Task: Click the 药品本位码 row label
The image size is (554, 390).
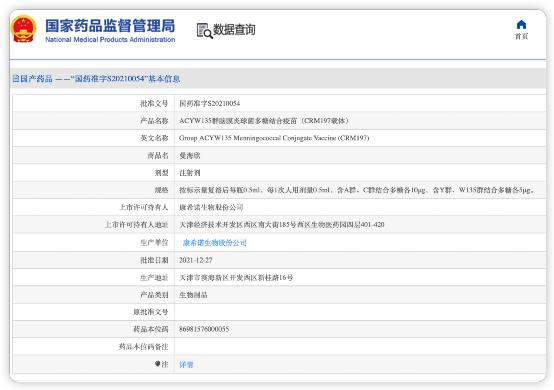Action: tap(151, 329)
